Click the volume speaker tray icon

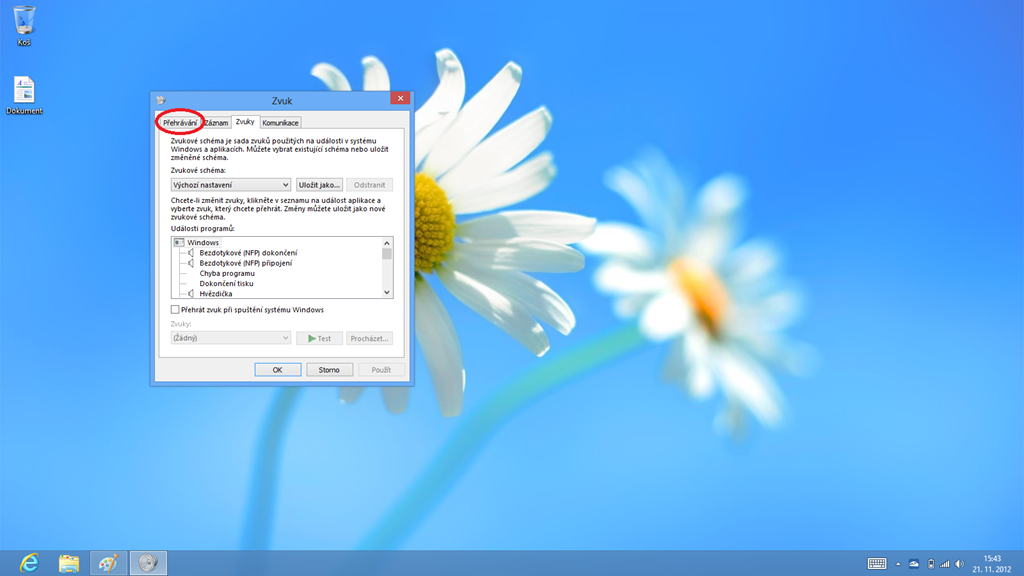959,564
